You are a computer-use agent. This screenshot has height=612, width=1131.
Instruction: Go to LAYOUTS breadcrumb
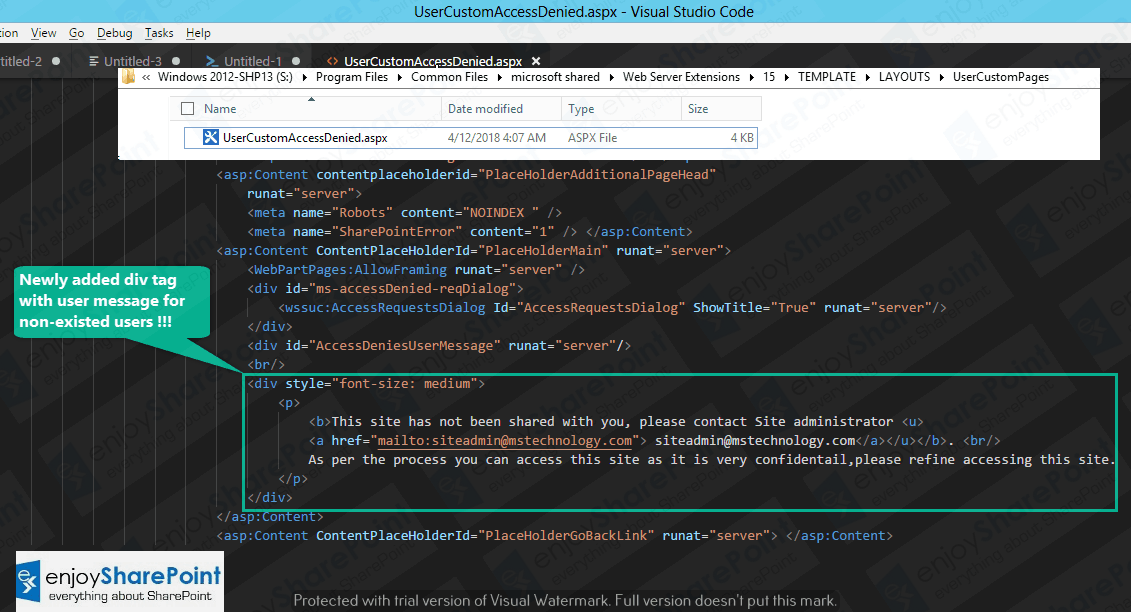905,76
